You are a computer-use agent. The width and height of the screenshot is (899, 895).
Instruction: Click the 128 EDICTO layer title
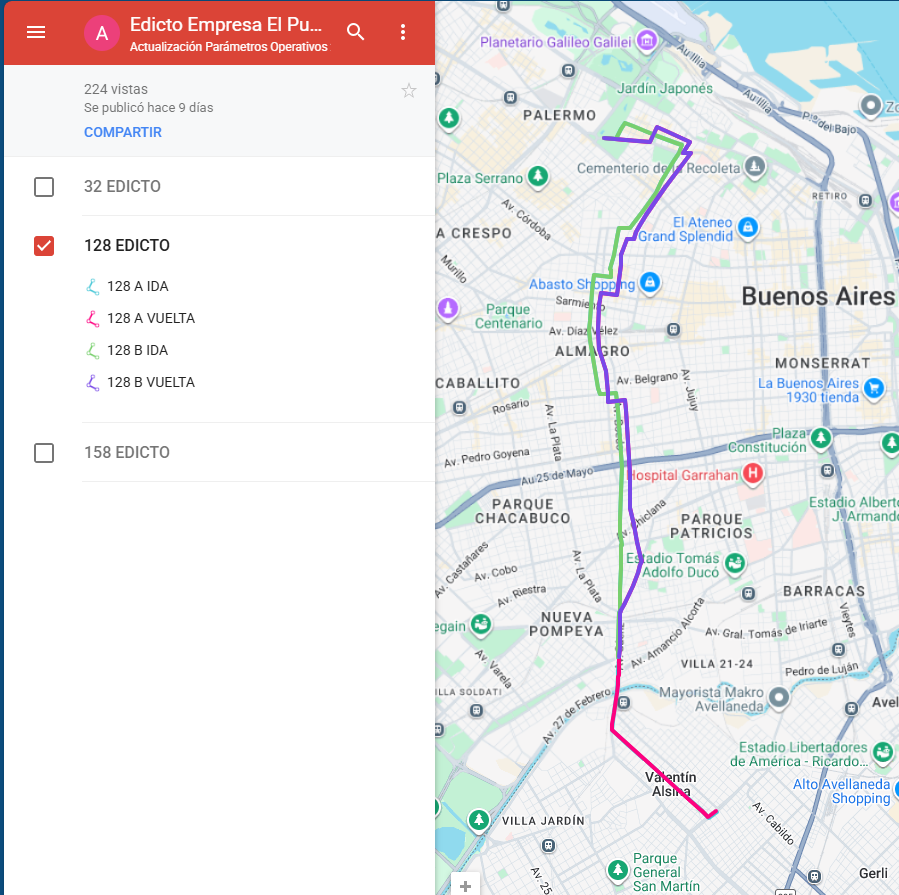click(x=127, y=245)
